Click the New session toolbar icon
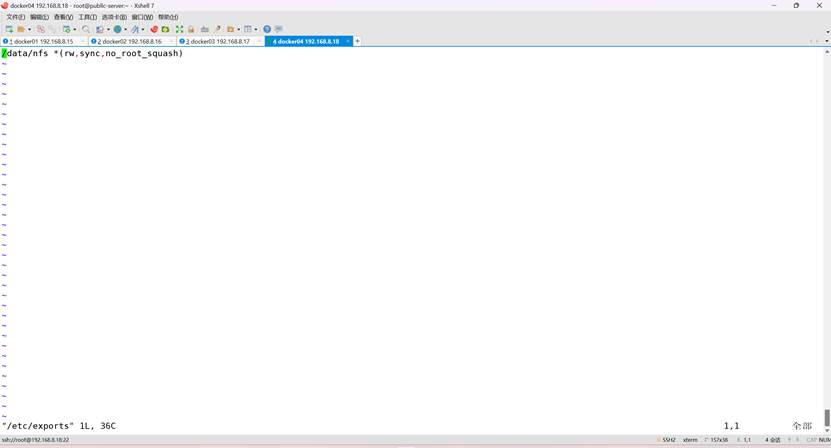 tap(9, 29)
